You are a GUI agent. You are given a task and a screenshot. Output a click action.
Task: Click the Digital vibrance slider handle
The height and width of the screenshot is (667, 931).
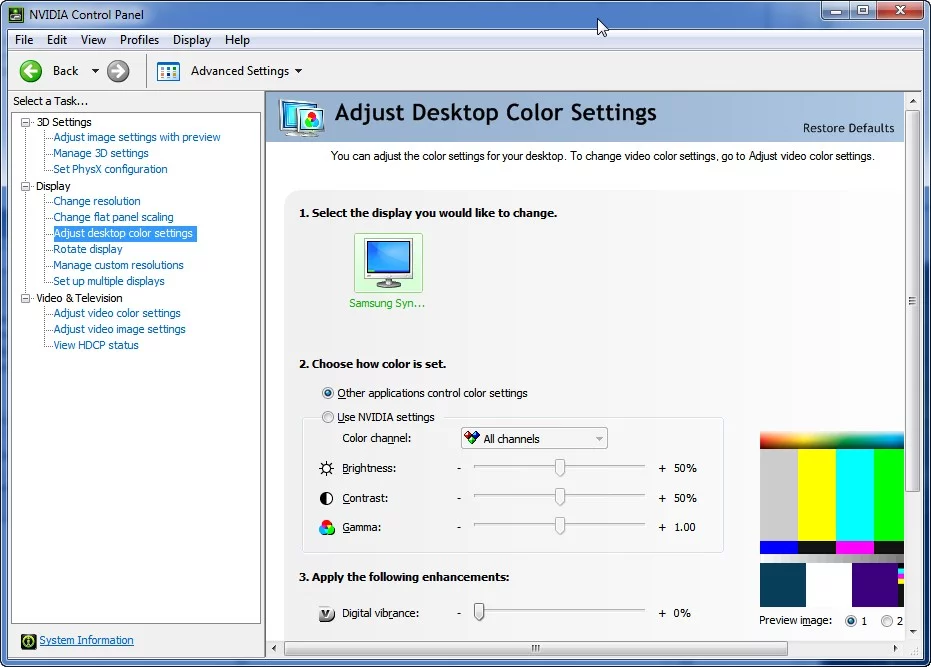coord(479,612)
